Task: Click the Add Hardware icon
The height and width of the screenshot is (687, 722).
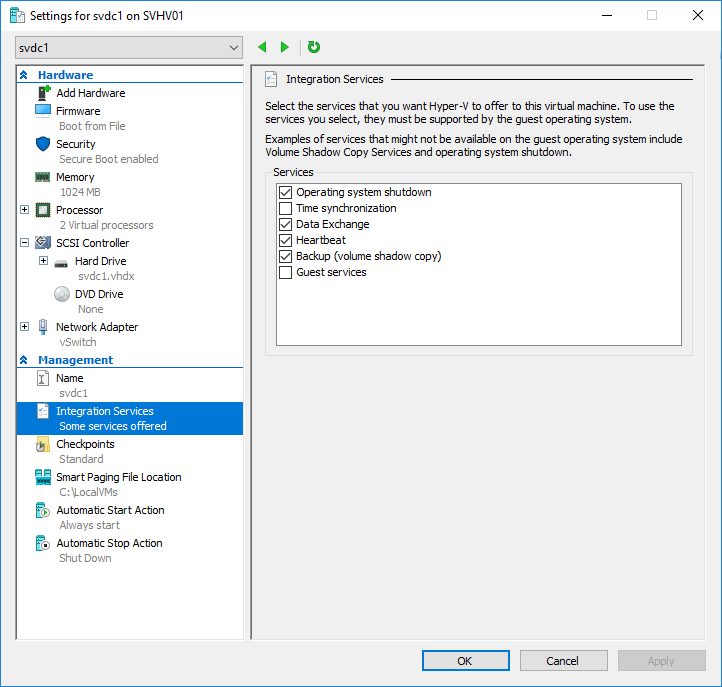Action: tap(43, 93)
